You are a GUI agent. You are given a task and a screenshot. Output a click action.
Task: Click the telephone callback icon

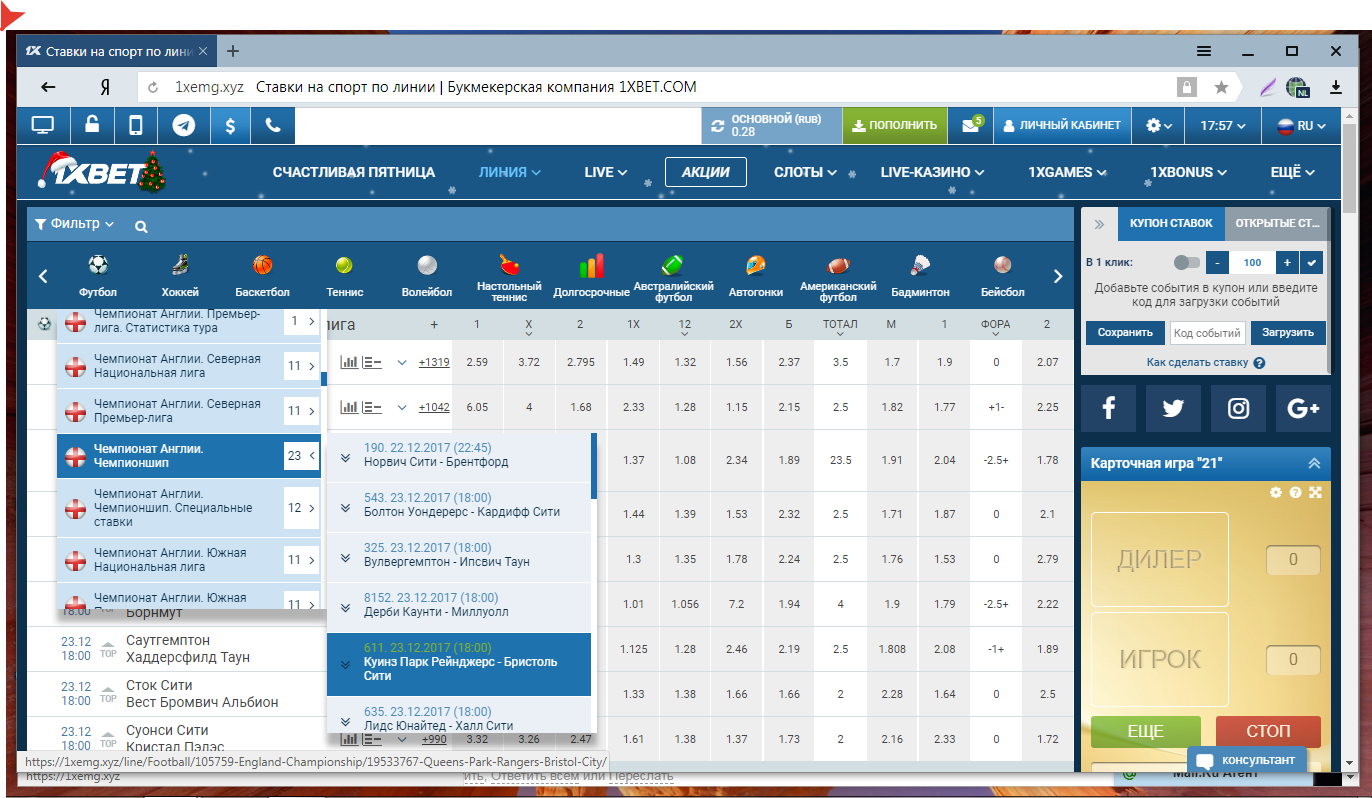(x=273, y=126)
